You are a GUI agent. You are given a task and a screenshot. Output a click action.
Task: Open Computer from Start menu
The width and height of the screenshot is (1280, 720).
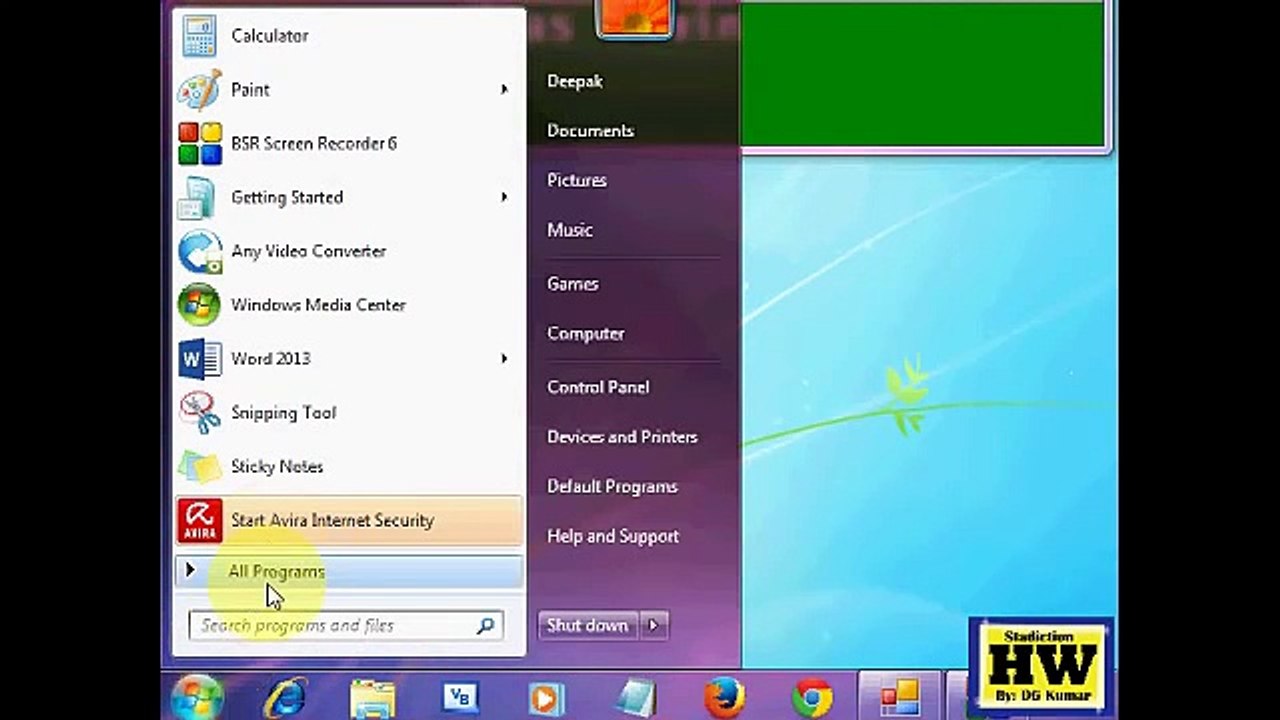click(x=586, y=334)
